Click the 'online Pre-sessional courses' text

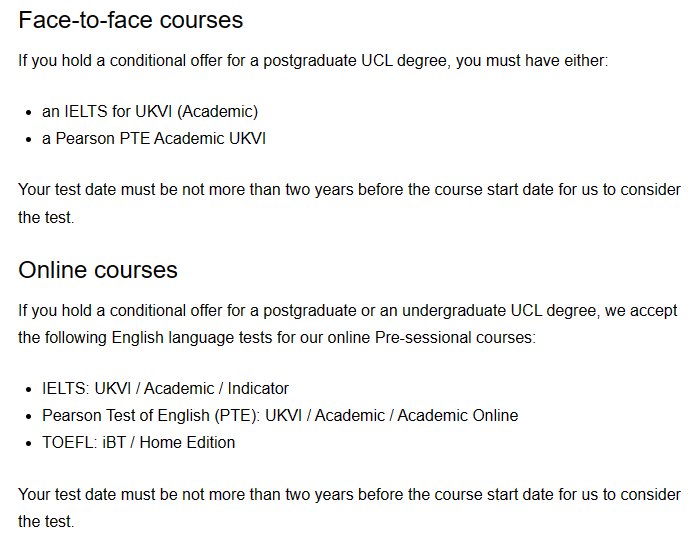430,338
